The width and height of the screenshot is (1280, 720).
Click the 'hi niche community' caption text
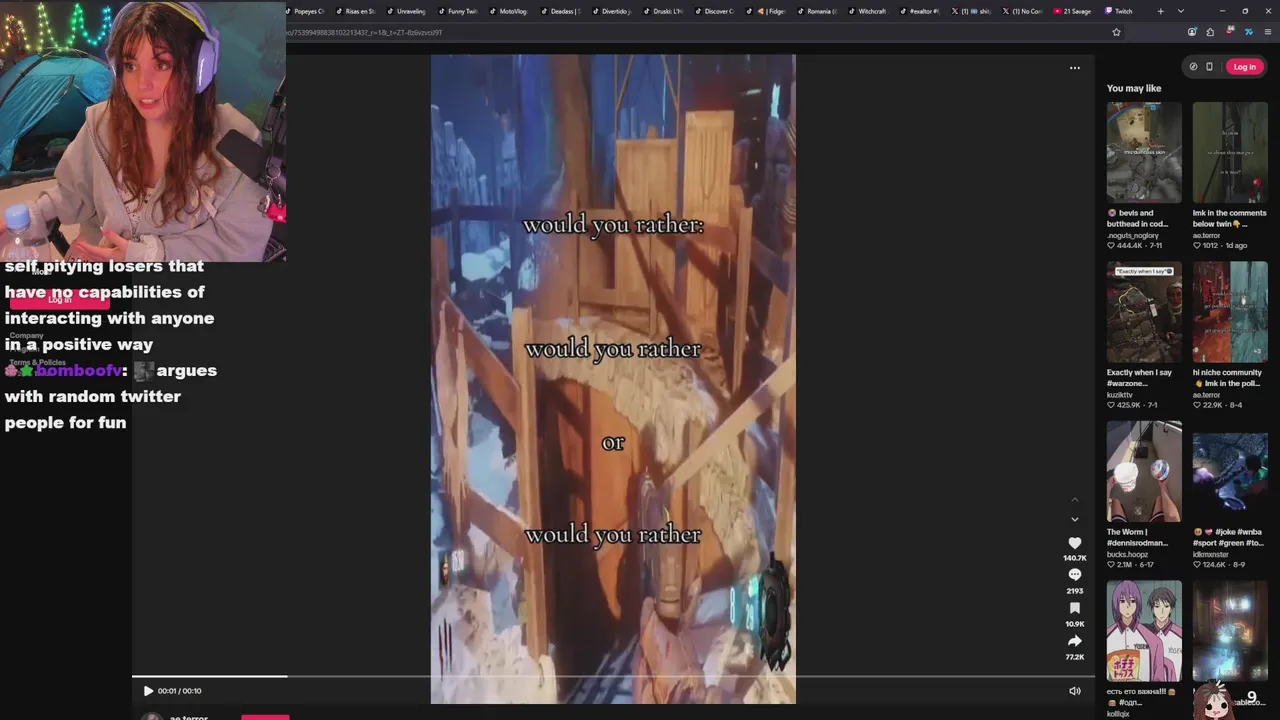click(x=1228, y=378)
